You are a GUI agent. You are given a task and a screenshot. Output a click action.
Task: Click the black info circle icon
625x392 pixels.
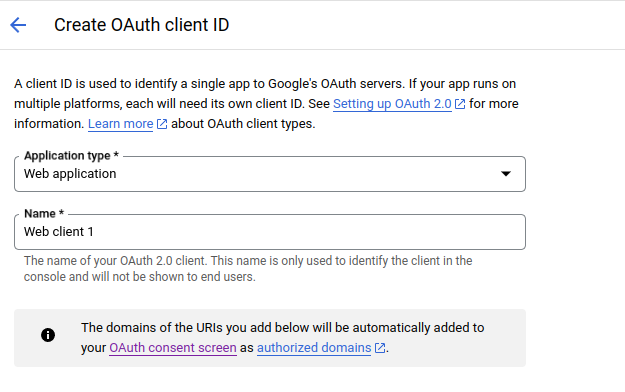pyautogui.click(x=48, y=335)
